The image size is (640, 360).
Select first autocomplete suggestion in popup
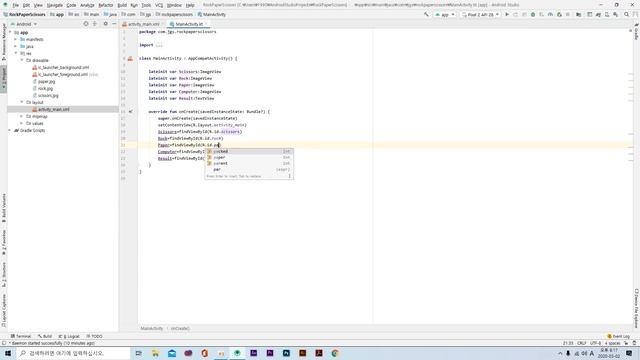(249, 151)
